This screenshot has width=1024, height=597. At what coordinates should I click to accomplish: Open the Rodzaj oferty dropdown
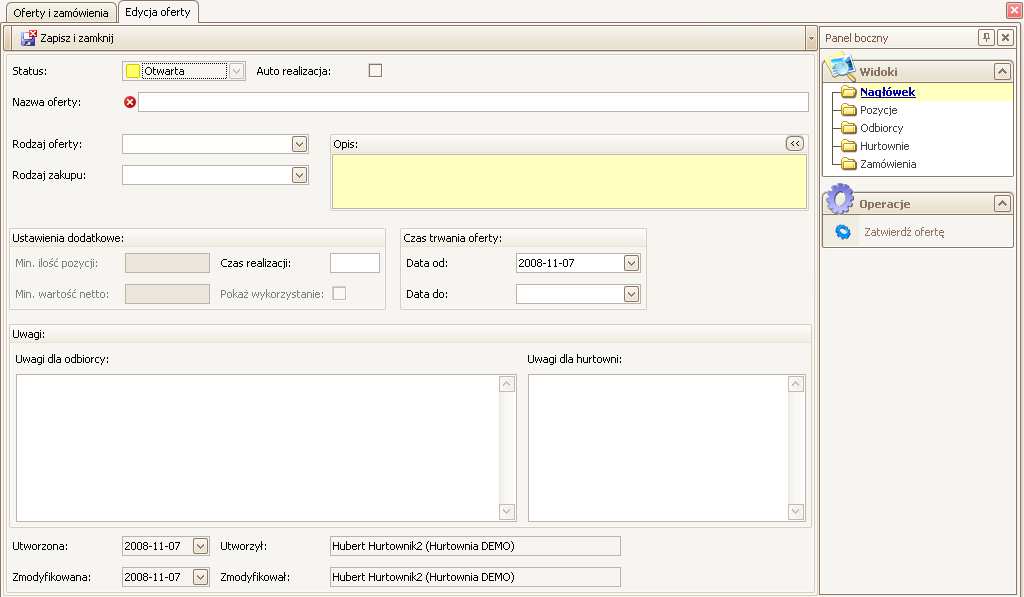click(300, 144)
